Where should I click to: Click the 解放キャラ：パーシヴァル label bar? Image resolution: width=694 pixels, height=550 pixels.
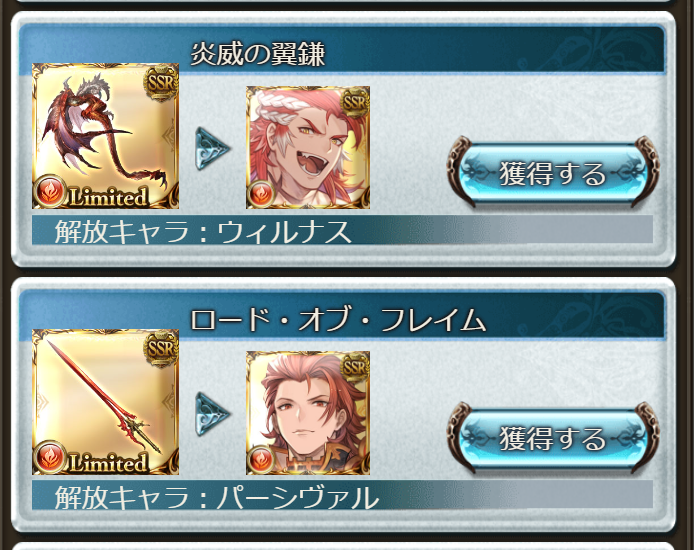tap(342, 496)
